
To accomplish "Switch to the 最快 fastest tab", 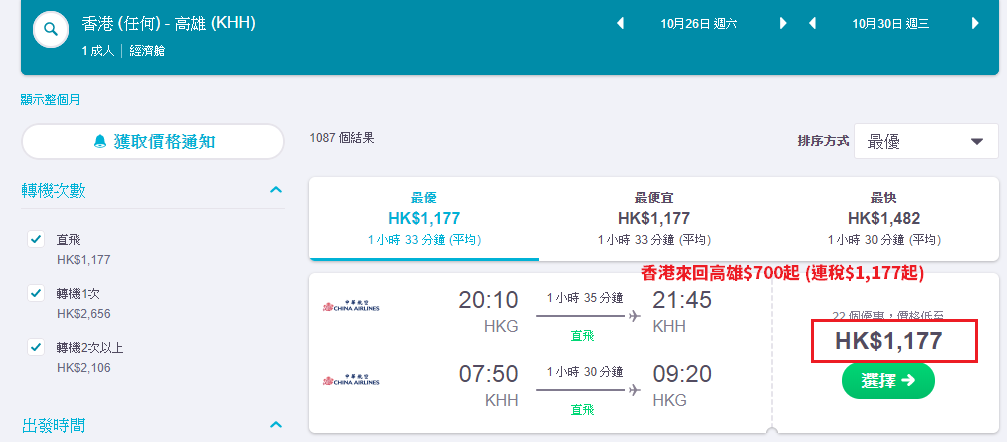I will click(x=884, y=220).
